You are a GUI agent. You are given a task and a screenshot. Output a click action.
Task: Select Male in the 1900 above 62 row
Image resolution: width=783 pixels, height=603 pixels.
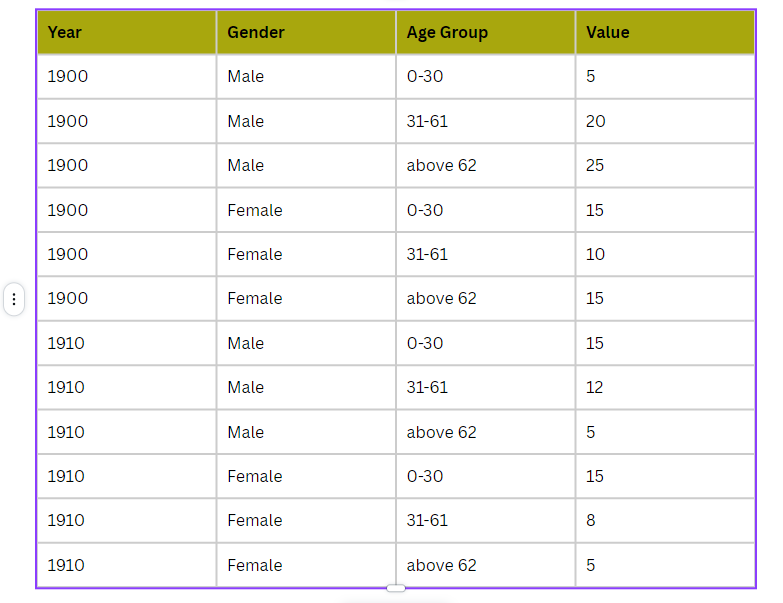305,165
